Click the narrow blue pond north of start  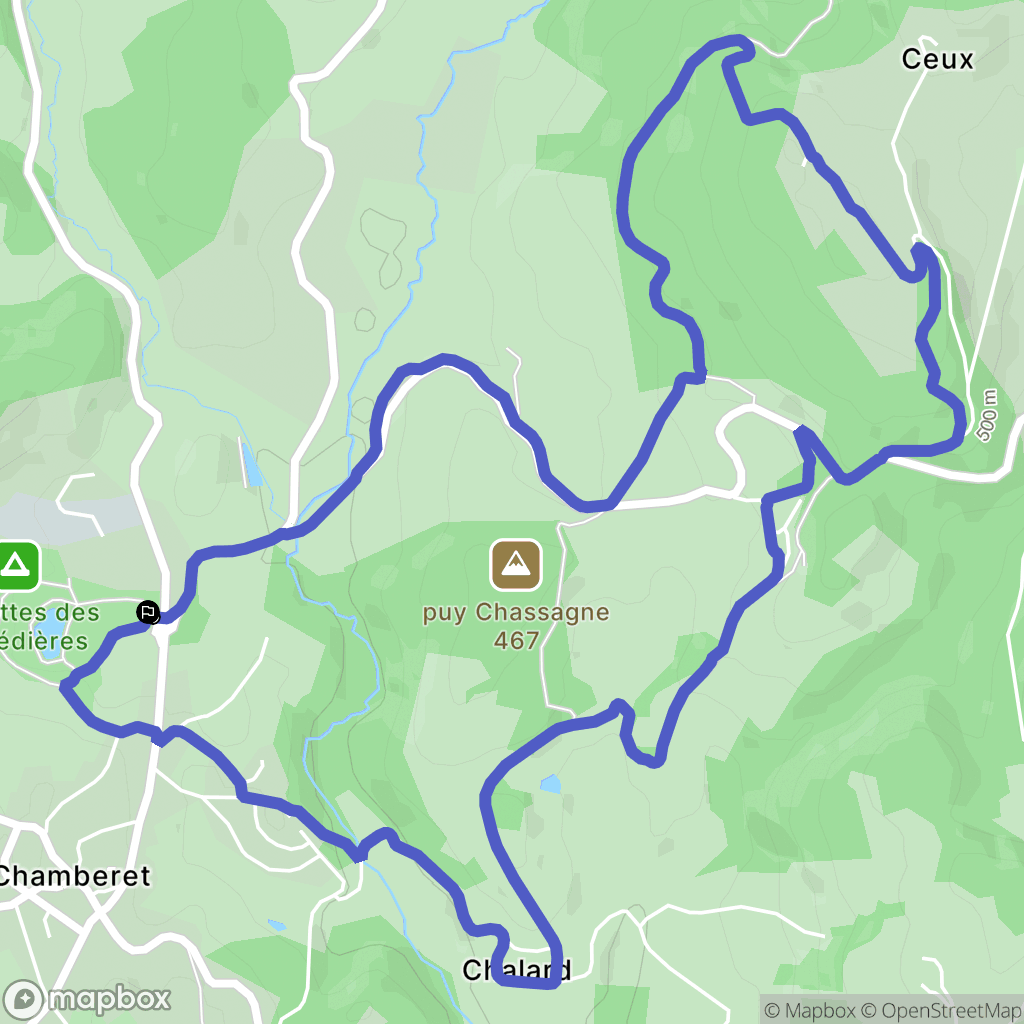252,465
